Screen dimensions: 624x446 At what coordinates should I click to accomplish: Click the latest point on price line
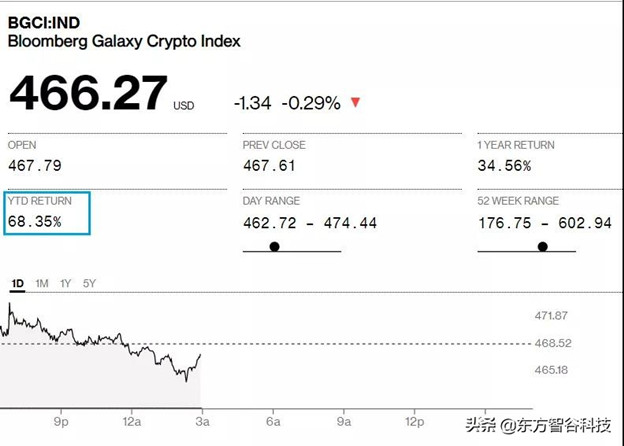coord(200,354)
